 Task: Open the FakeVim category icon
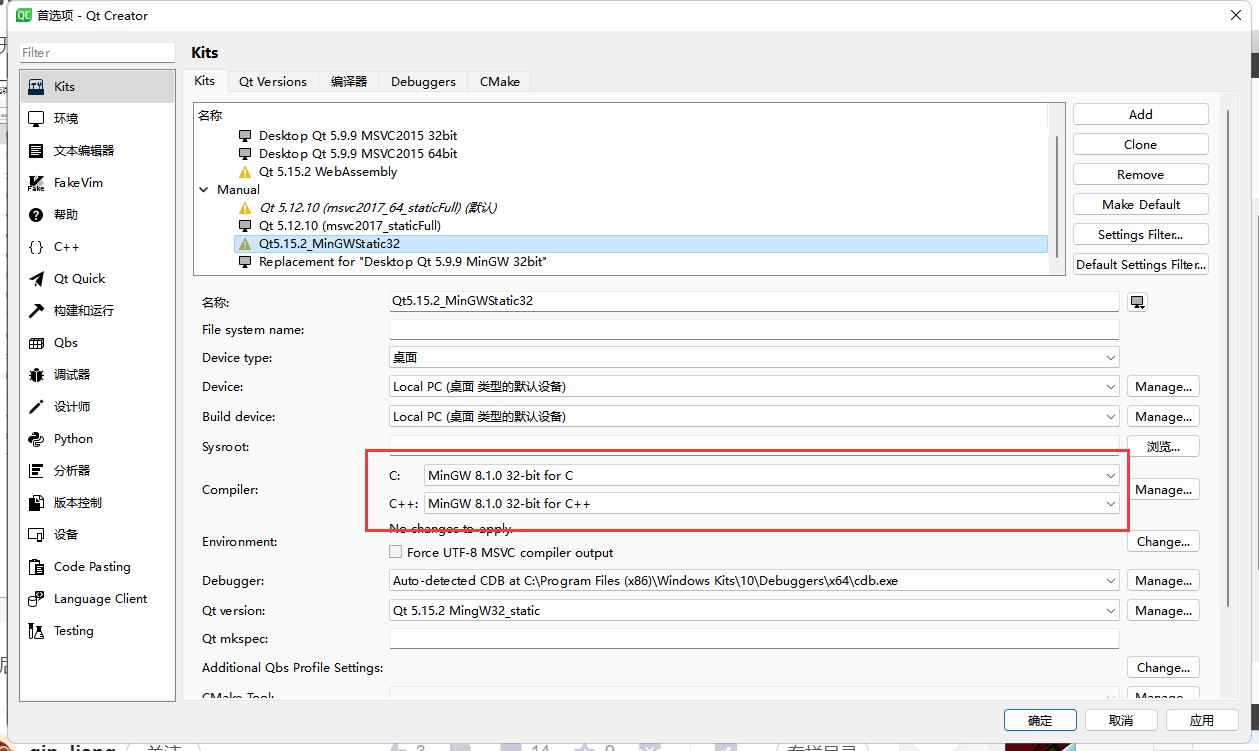point(36,183)
